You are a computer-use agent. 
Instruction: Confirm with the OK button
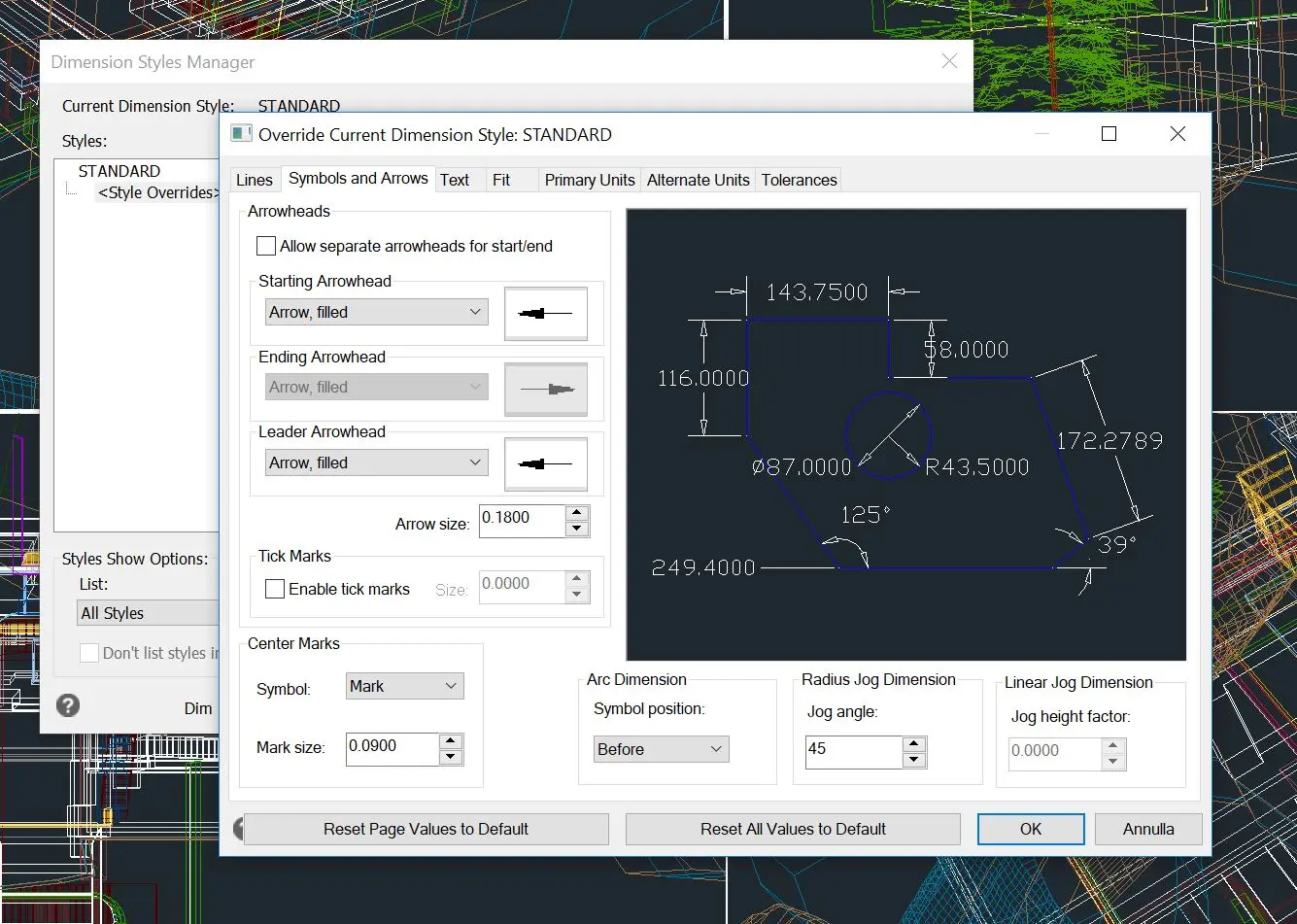pyautogui.click(x=1031, y=829)
